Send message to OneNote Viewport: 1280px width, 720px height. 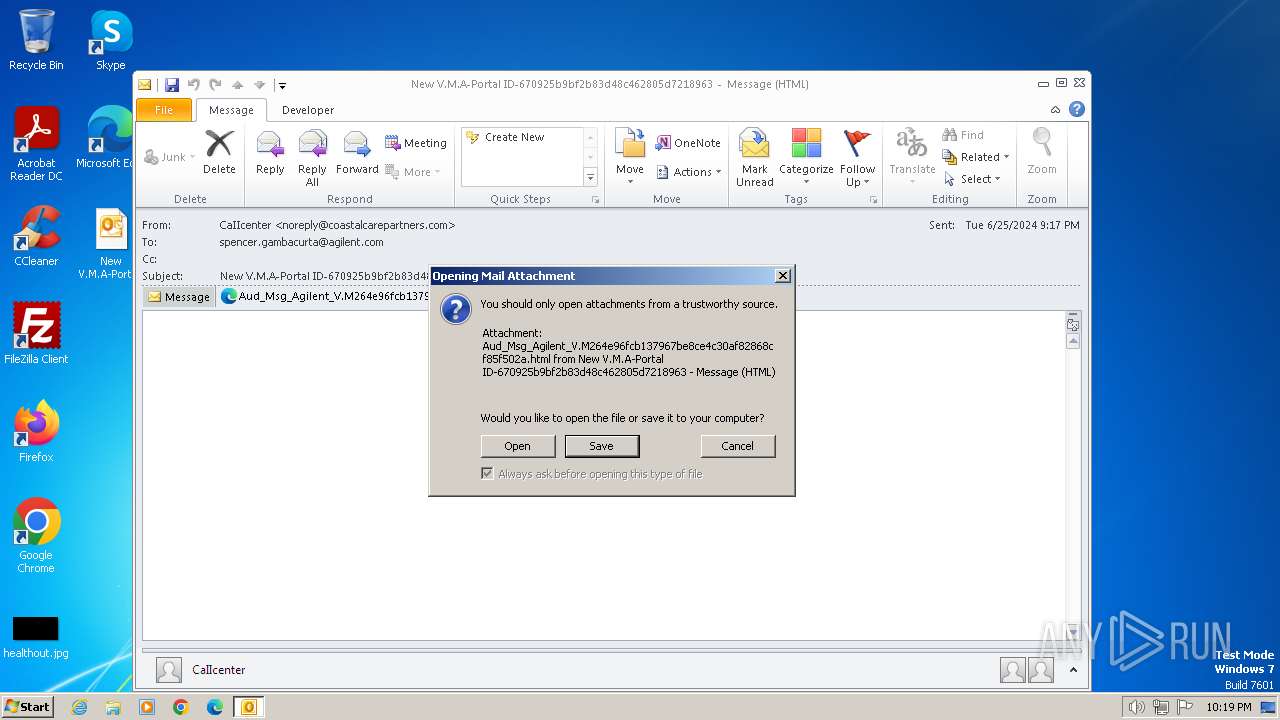pyautogui.click(x=688, y=143)
